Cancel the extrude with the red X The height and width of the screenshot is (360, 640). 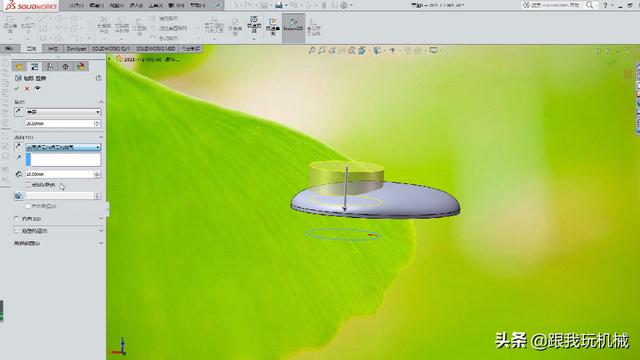[x=27, y=89]
